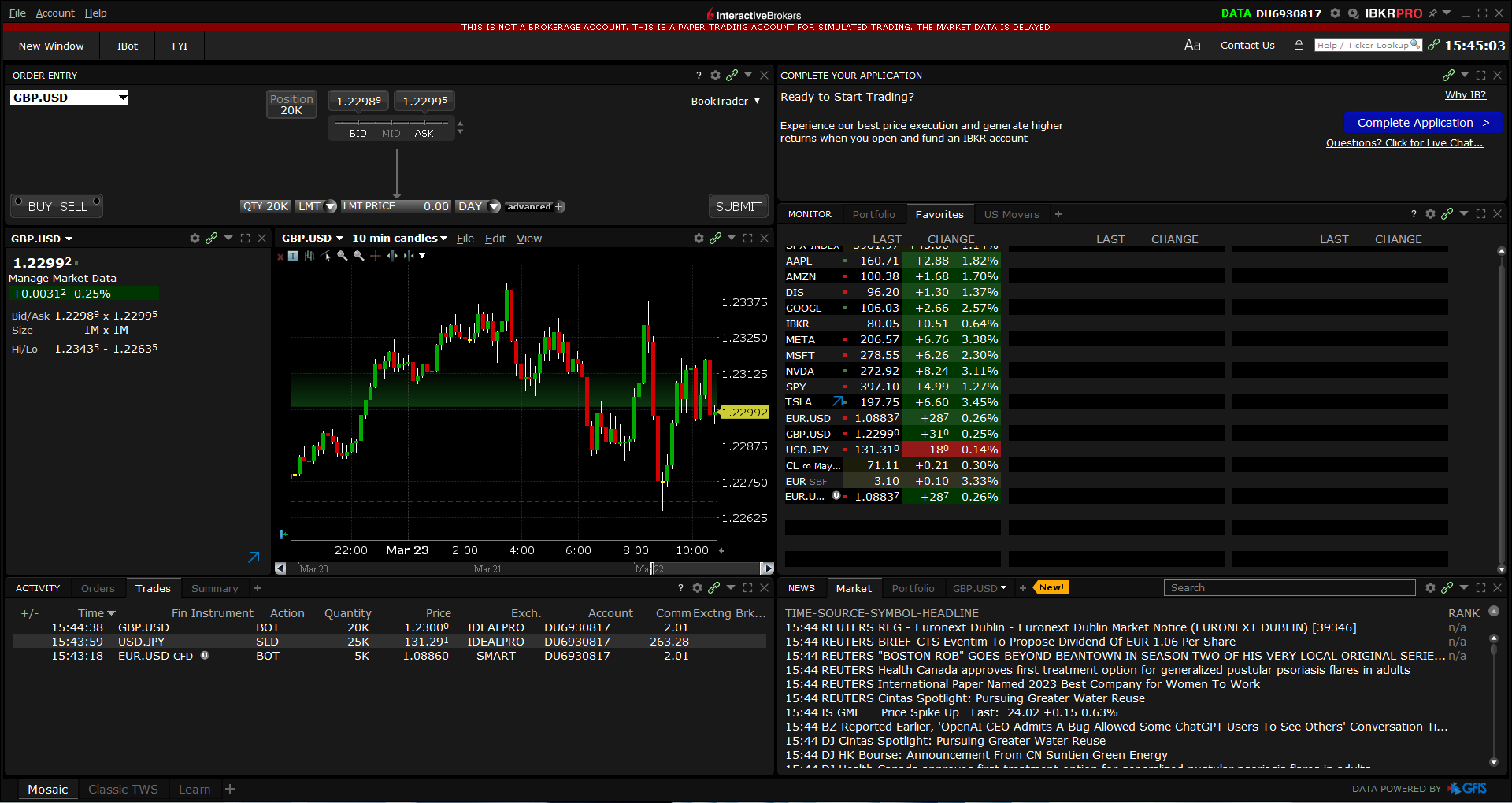This screenshot has width=1512, height=803.
Task: Select the trendline pointer tool in chart toolbar
Action: point(326,256)
